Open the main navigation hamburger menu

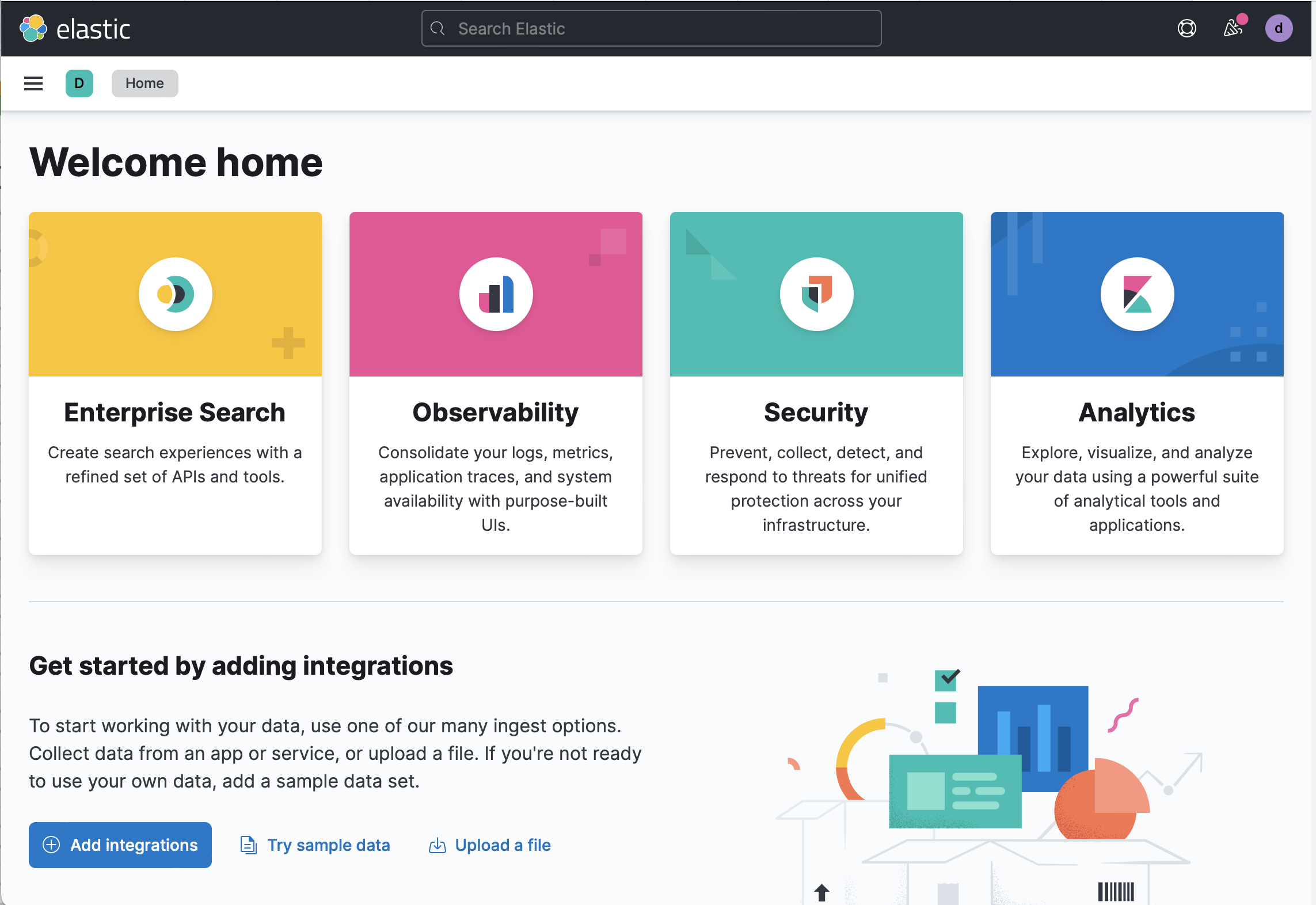click(x=33, y=83)
